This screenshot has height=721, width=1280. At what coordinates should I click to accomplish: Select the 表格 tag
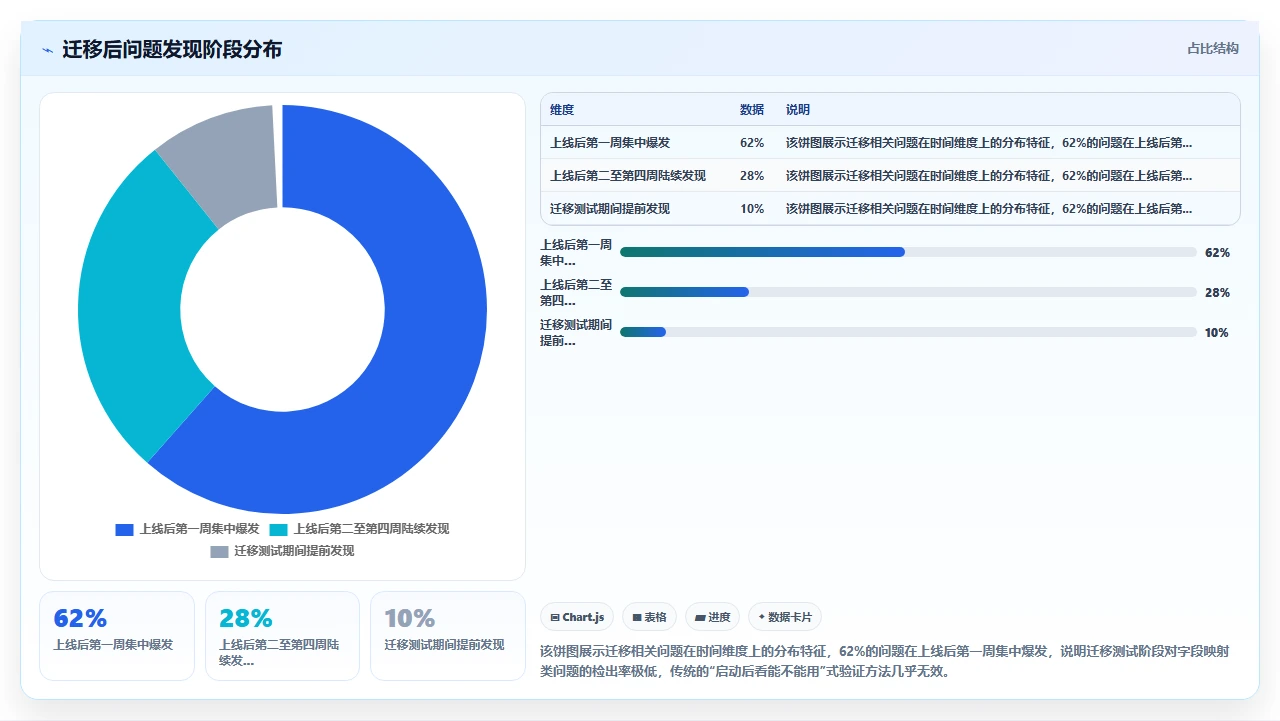pyautogui.click(x=649, y=617)
